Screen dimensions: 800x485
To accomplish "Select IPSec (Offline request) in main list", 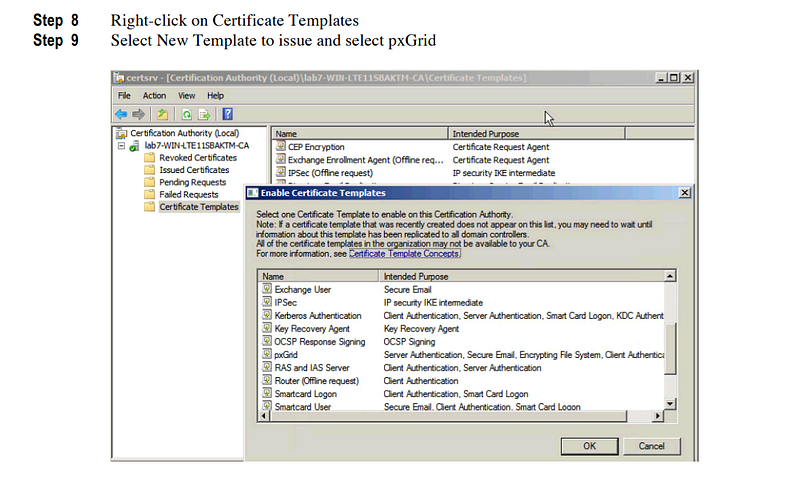I will (330, 173).
